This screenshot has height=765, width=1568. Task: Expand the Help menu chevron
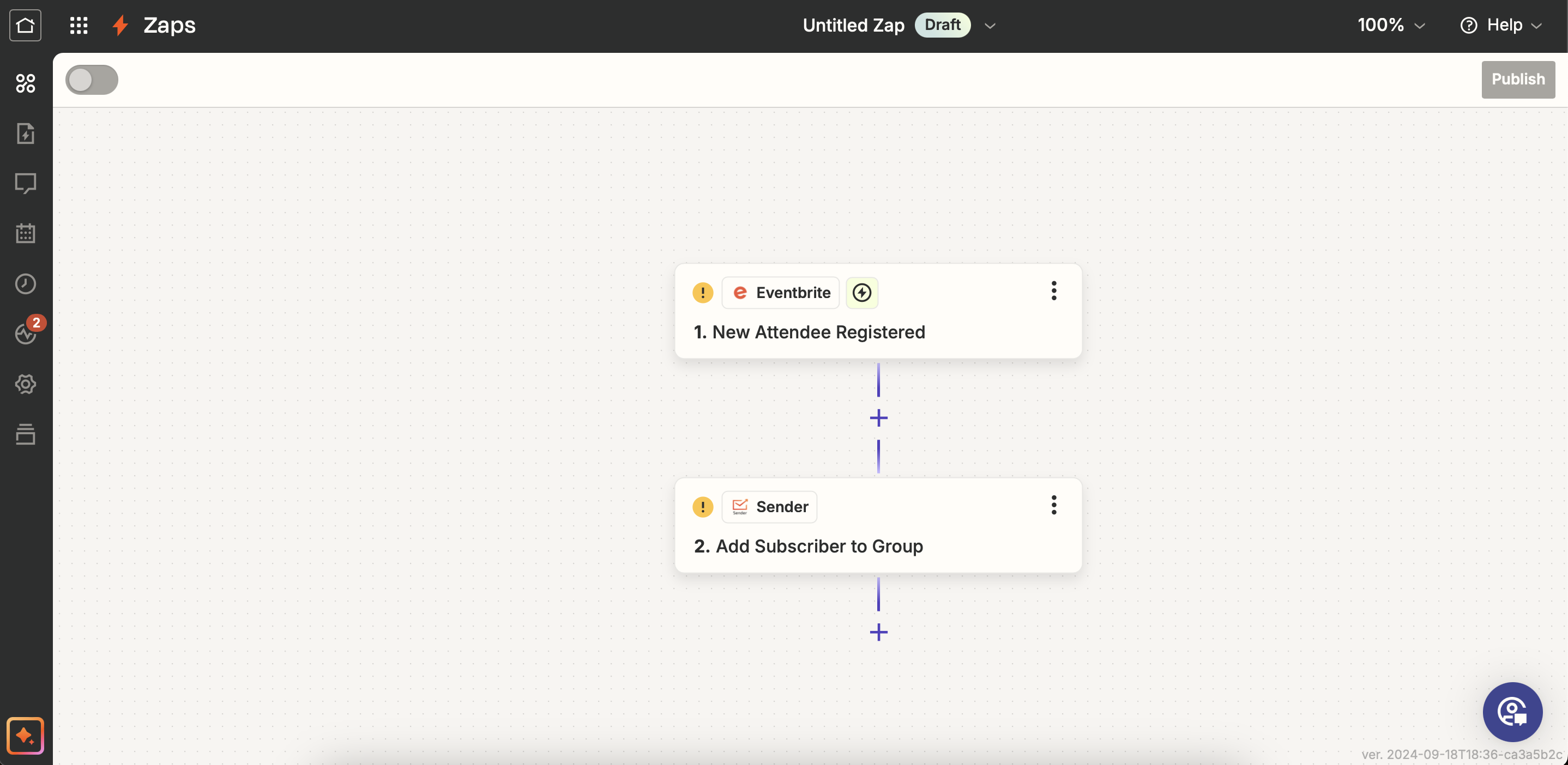pyautogui.click(x=1536, y=26)
